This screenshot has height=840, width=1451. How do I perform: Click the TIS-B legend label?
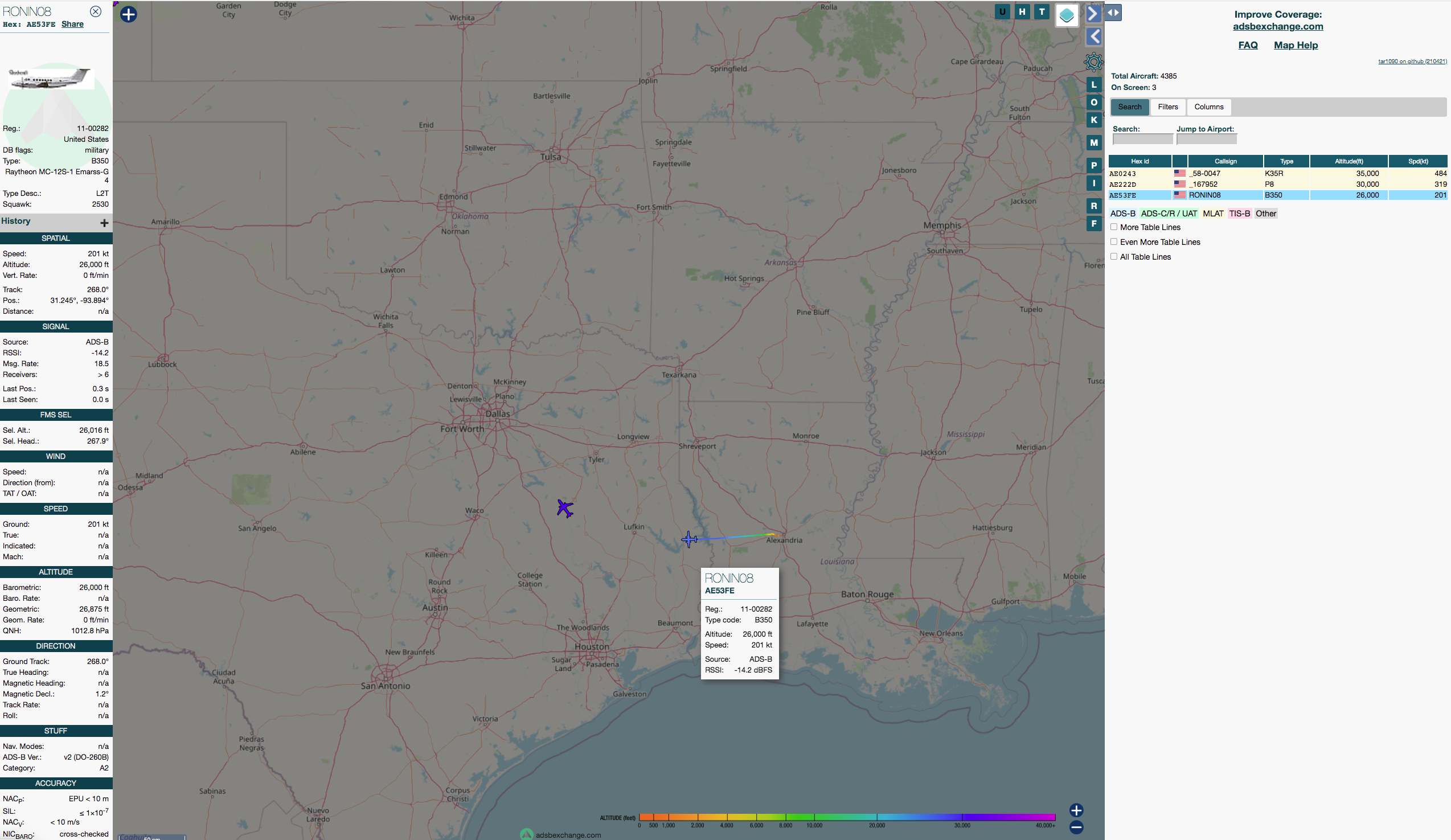(1239, 214)
